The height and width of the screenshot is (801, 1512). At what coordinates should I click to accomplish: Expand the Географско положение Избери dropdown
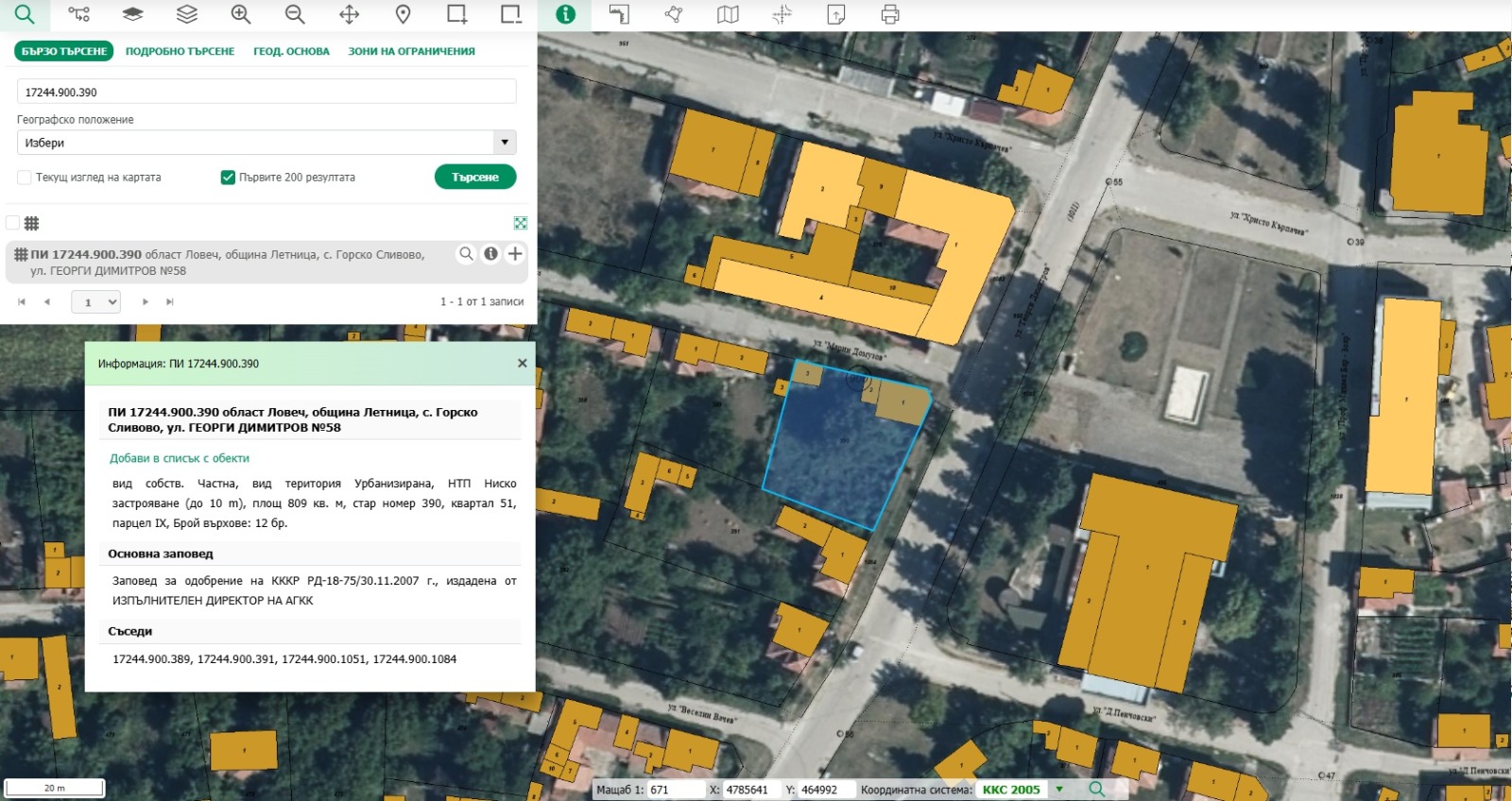tap(266, 143)
